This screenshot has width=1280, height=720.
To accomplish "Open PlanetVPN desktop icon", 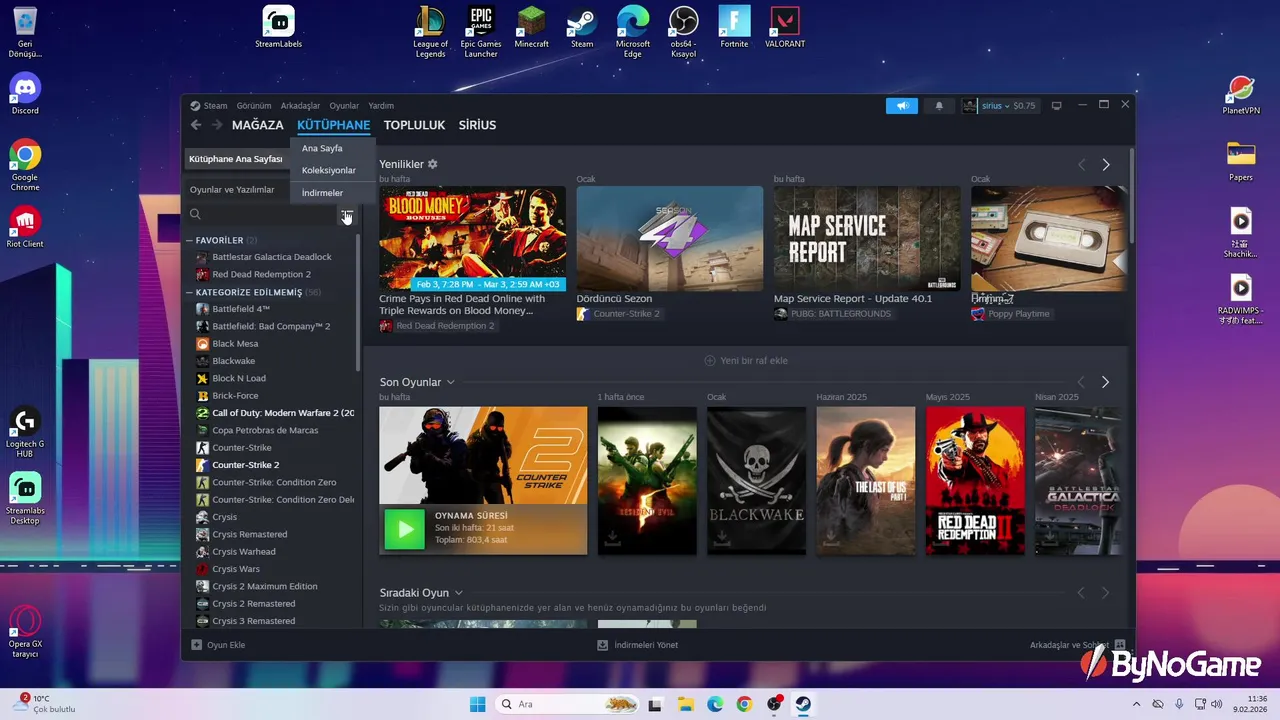I will 1241,95.
